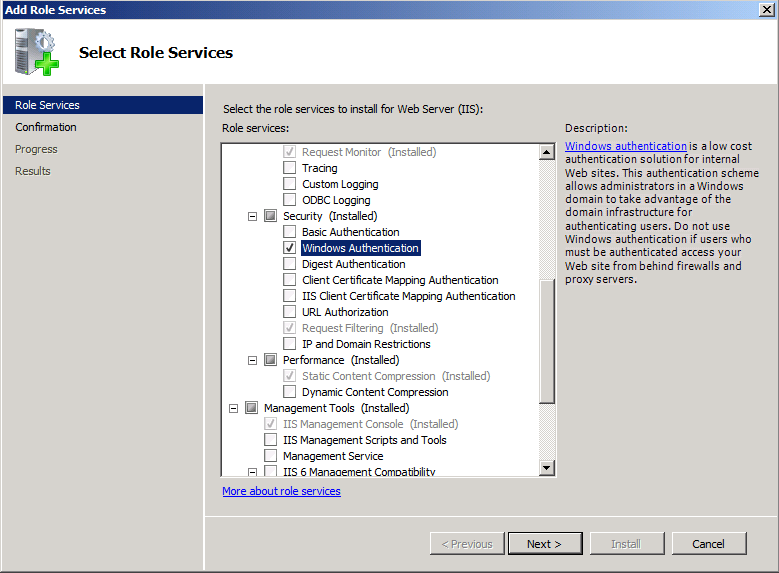
Task: Select the Confirmation step in sidebar
Action: (x=46, y=127)
